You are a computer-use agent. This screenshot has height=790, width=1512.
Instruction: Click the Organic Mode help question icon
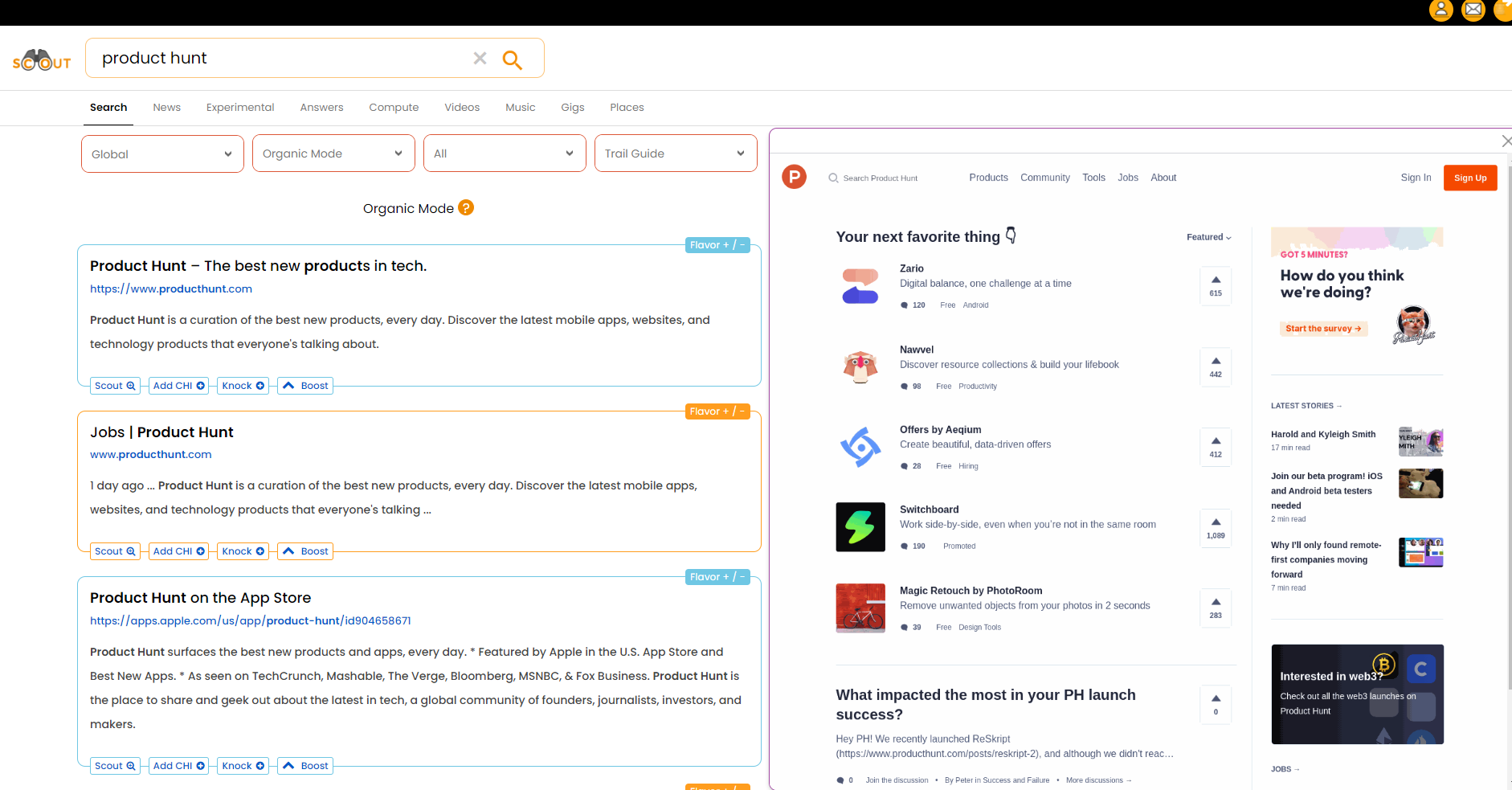tap(466, 208)
